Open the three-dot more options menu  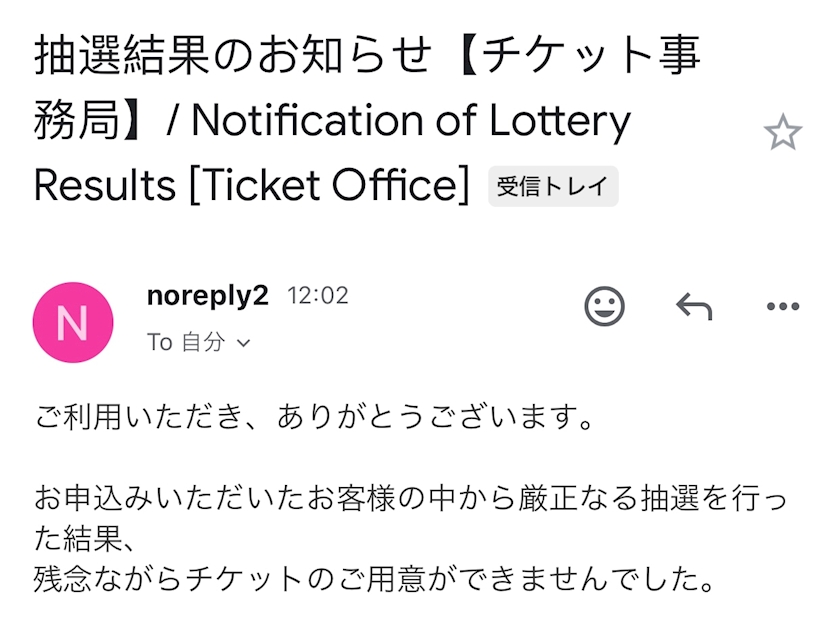(782, 307)
